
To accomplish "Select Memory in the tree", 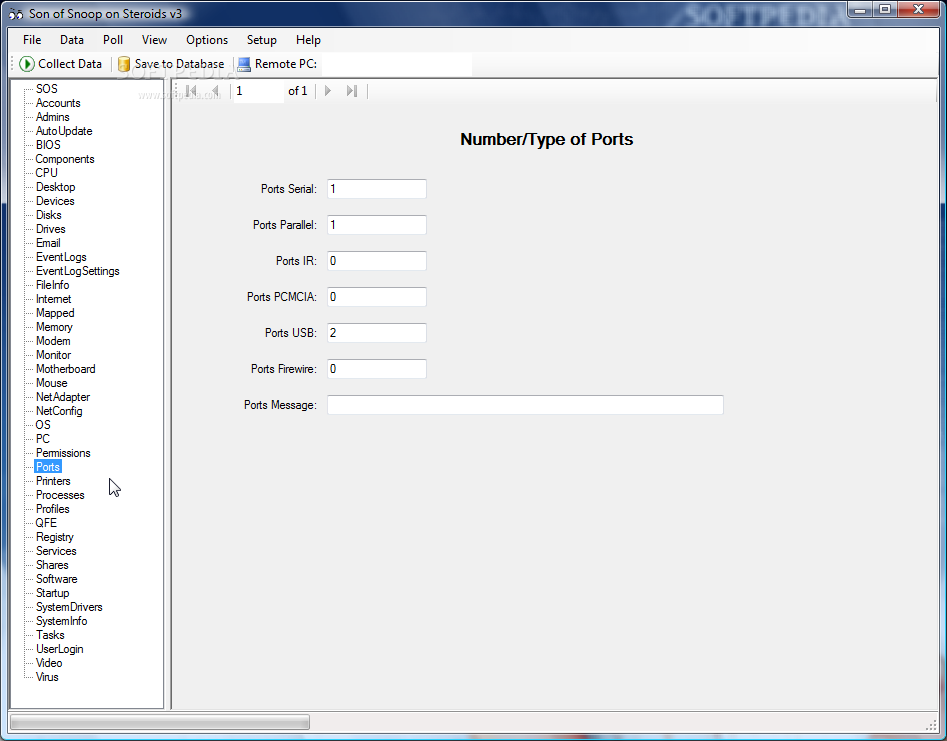I will point(54,327).
